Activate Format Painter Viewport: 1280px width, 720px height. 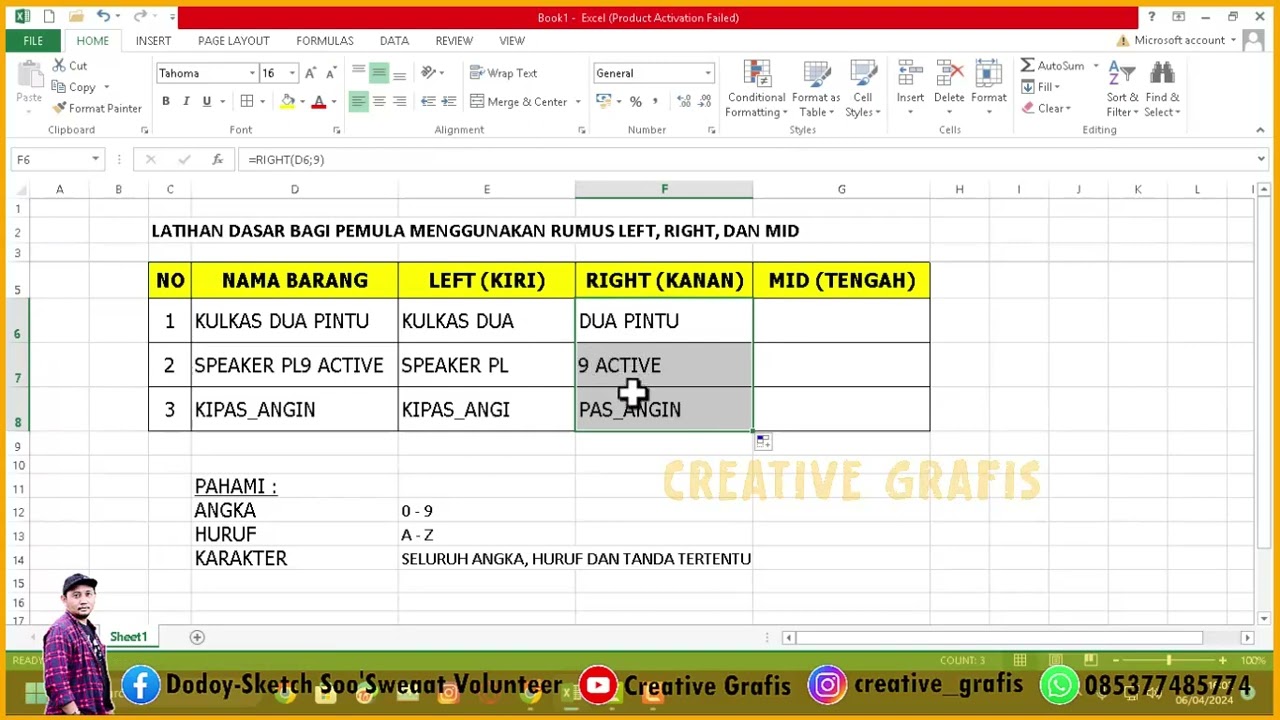(98, 108)
